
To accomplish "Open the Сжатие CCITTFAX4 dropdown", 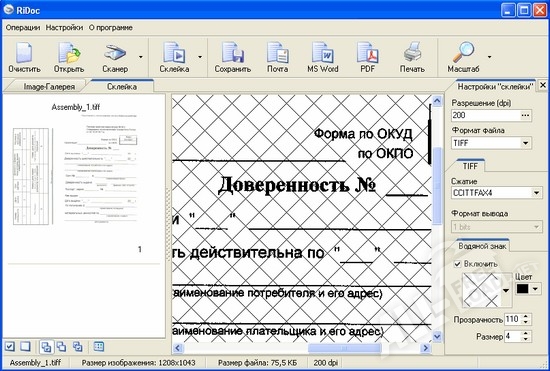I will [536, 193].
